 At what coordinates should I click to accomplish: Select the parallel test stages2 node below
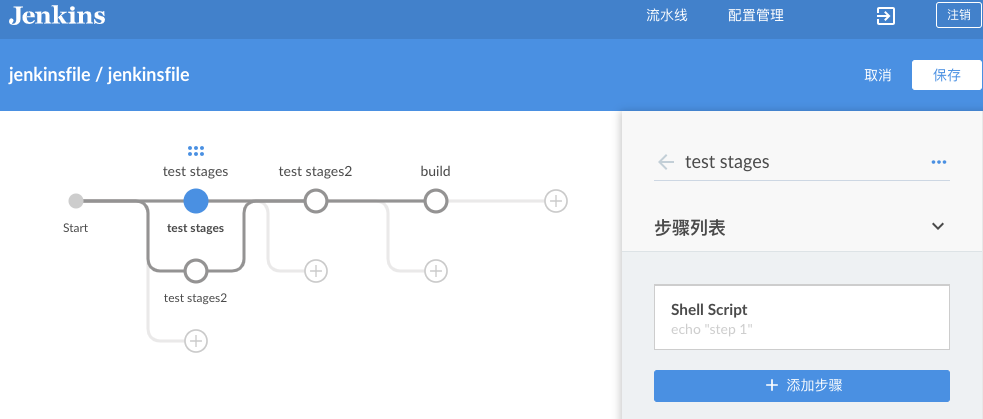[196, 271]
